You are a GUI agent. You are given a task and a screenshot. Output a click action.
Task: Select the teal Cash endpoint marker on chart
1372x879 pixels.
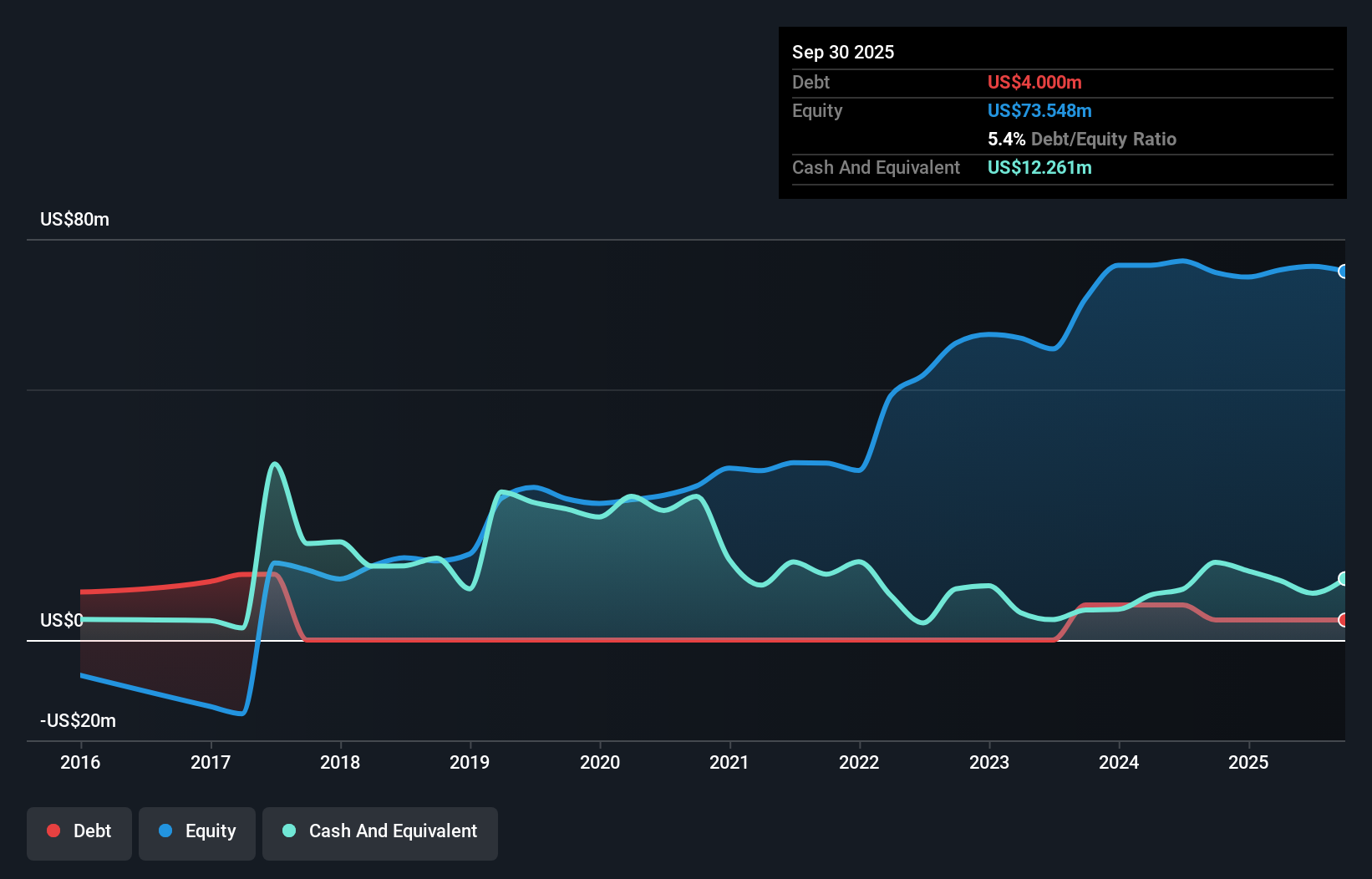coord(1343,578)
